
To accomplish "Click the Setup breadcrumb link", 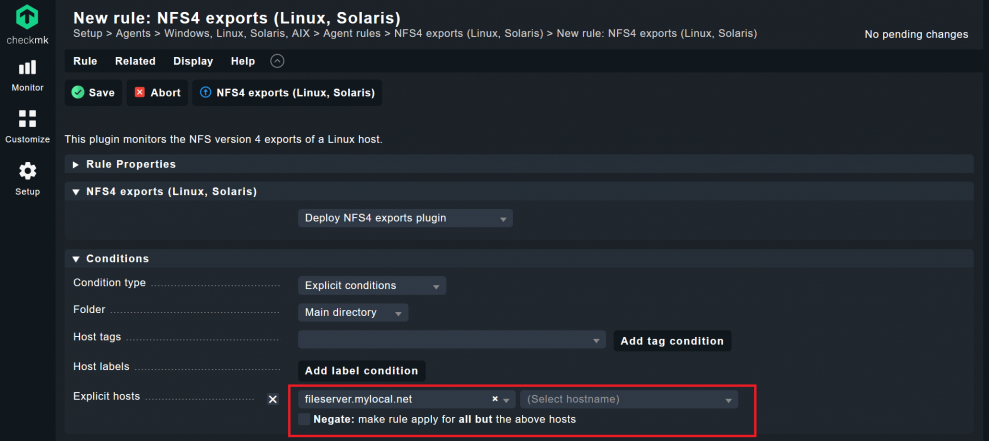I will (x=87, y=33).
